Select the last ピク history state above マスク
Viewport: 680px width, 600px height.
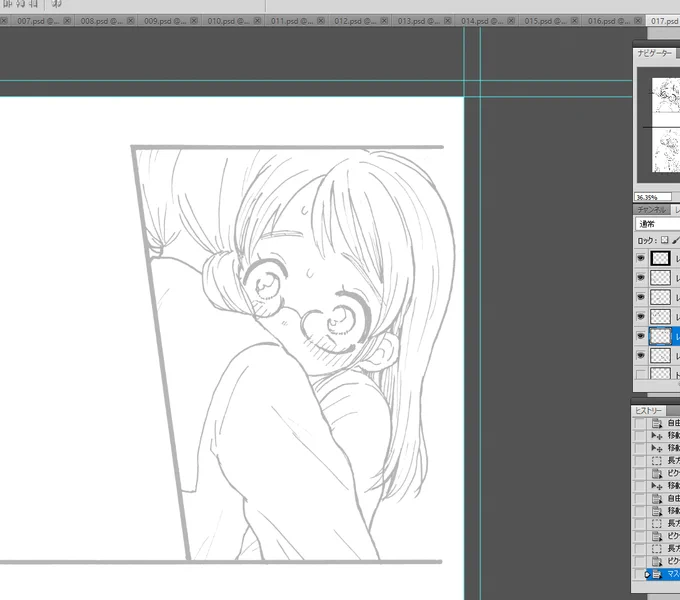click(665, 561)
